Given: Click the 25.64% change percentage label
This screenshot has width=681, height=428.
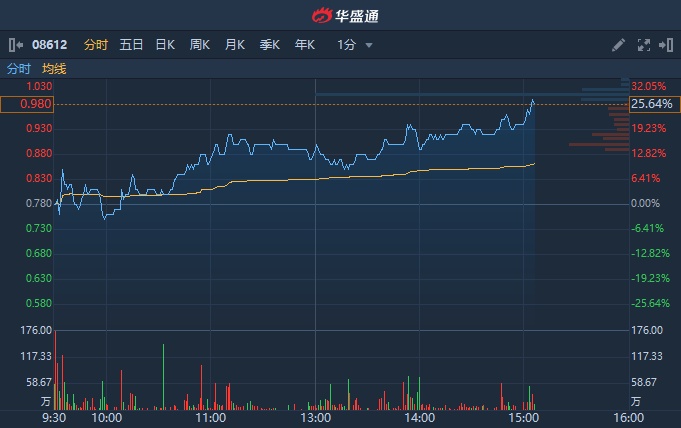Looking at the screenshot, I should point(647,103).
